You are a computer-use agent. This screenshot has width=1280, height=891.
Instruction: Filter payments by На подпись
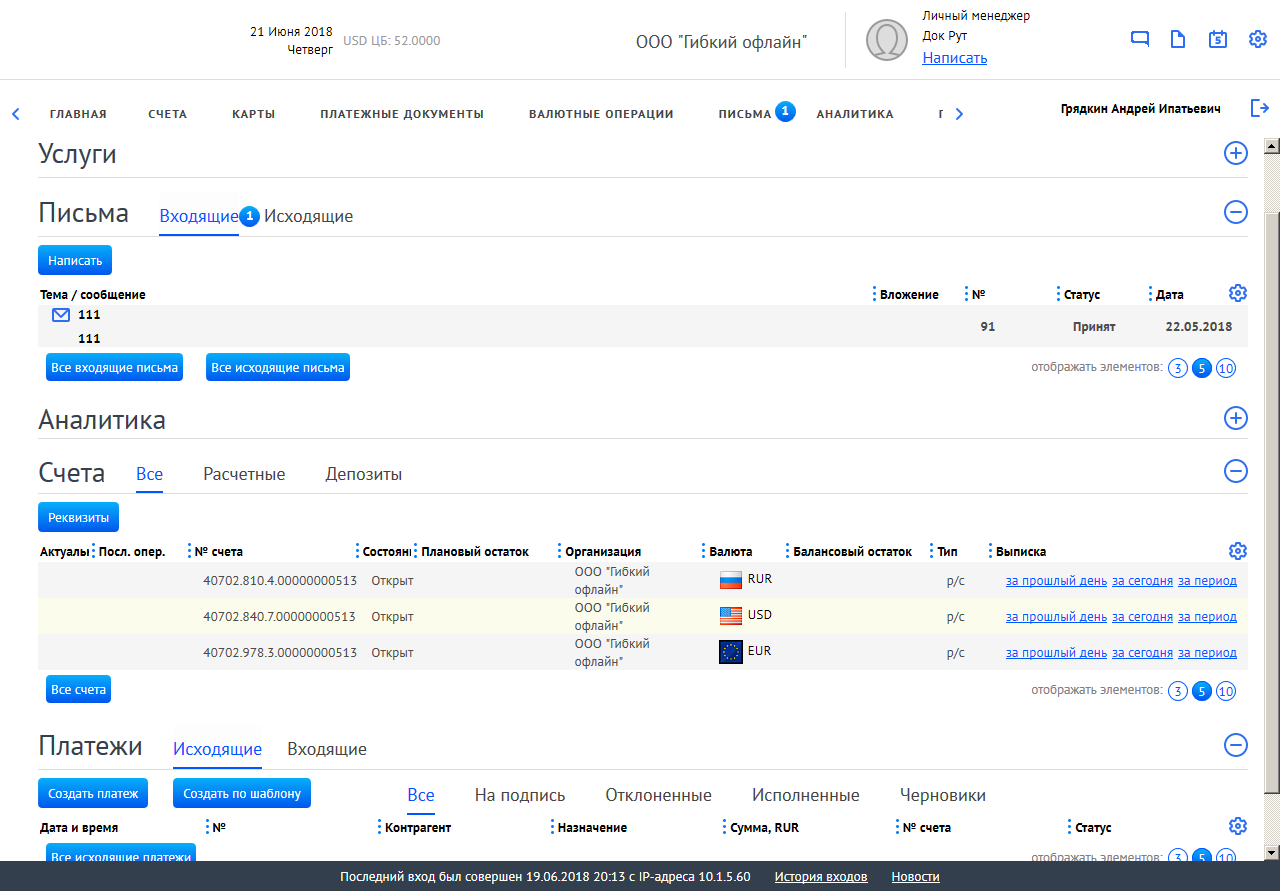click(520, 795)
